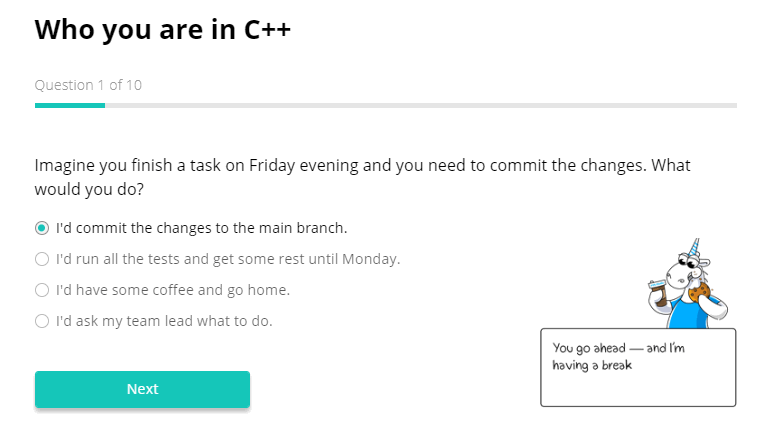Click the unicorn mascot's face
Viewport: 780px width, 430px height.
pyautogui.click(x=678, y=274)
